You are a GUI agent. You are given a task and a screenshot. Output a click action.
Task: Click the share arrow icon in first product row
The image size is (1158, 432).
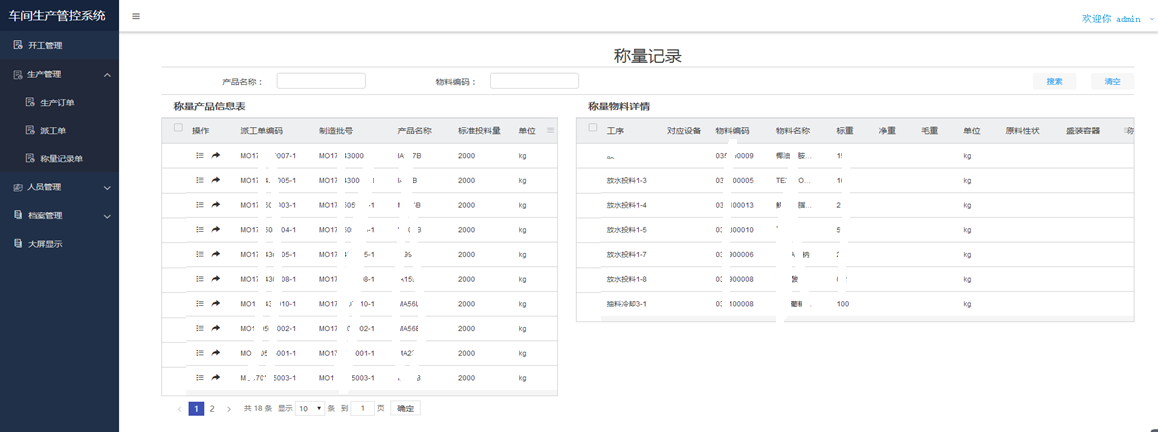tap(216, 156)
